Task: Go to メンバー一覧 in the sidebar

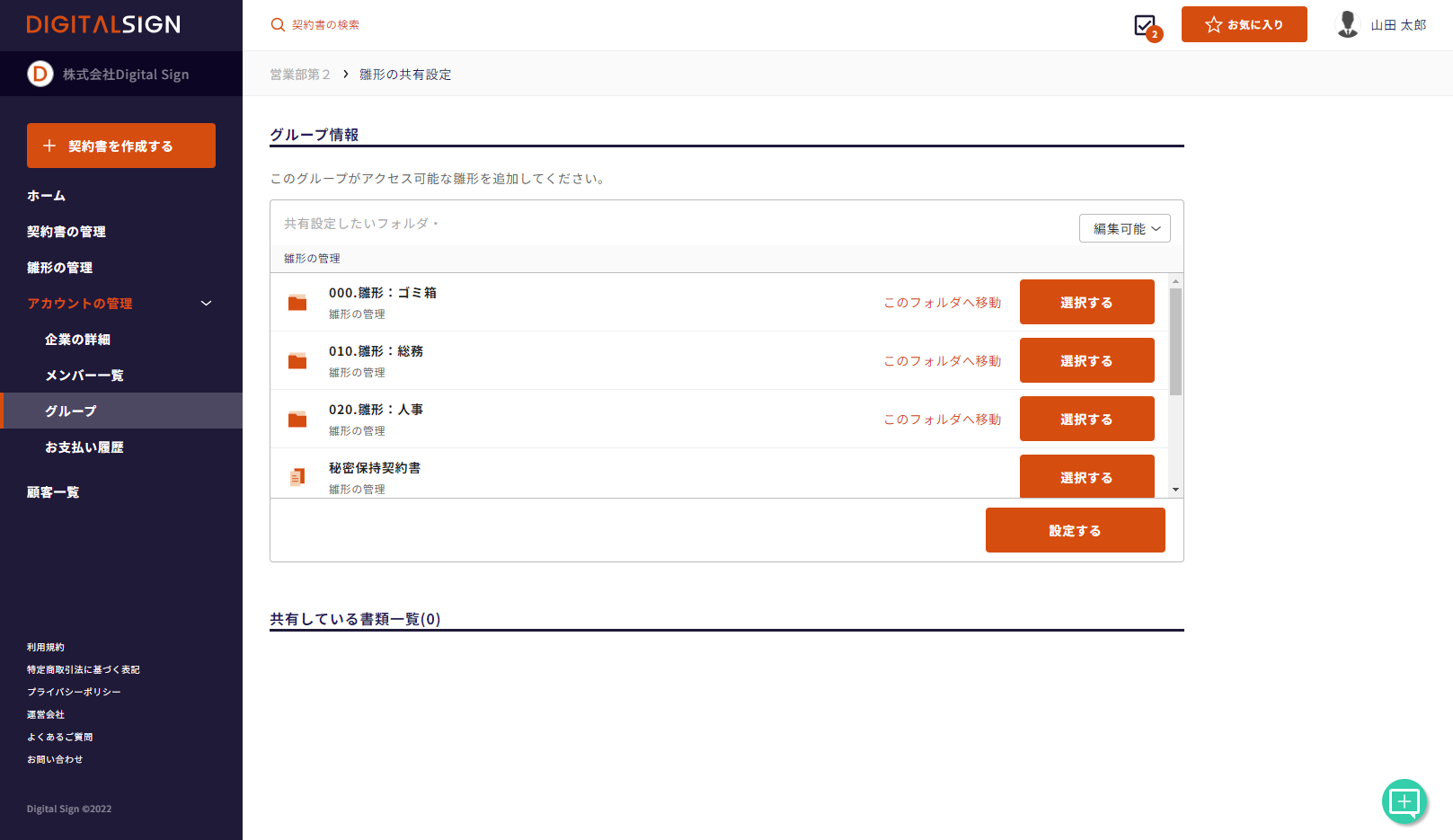Action: coord(84,376)
